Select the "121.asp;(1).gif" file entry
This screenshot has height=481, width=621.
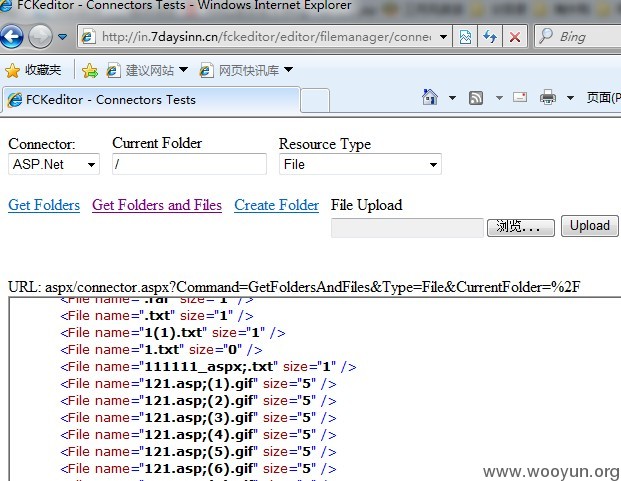pyautogui.click(x=198, y=384)
